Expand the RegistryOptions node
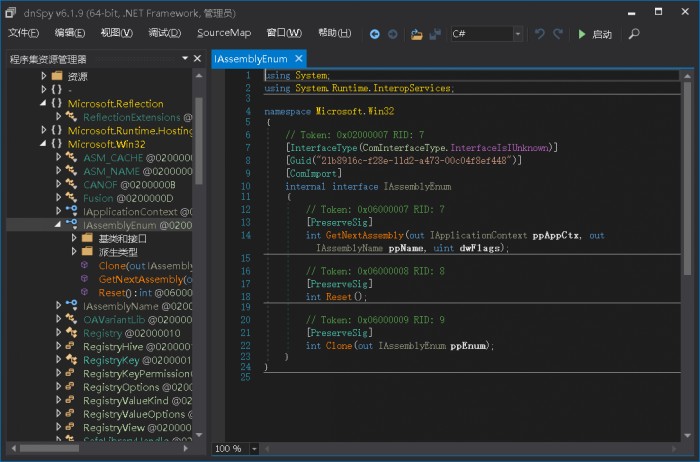The height and width of the screenshot is (462, 700). tap(58, 386)
